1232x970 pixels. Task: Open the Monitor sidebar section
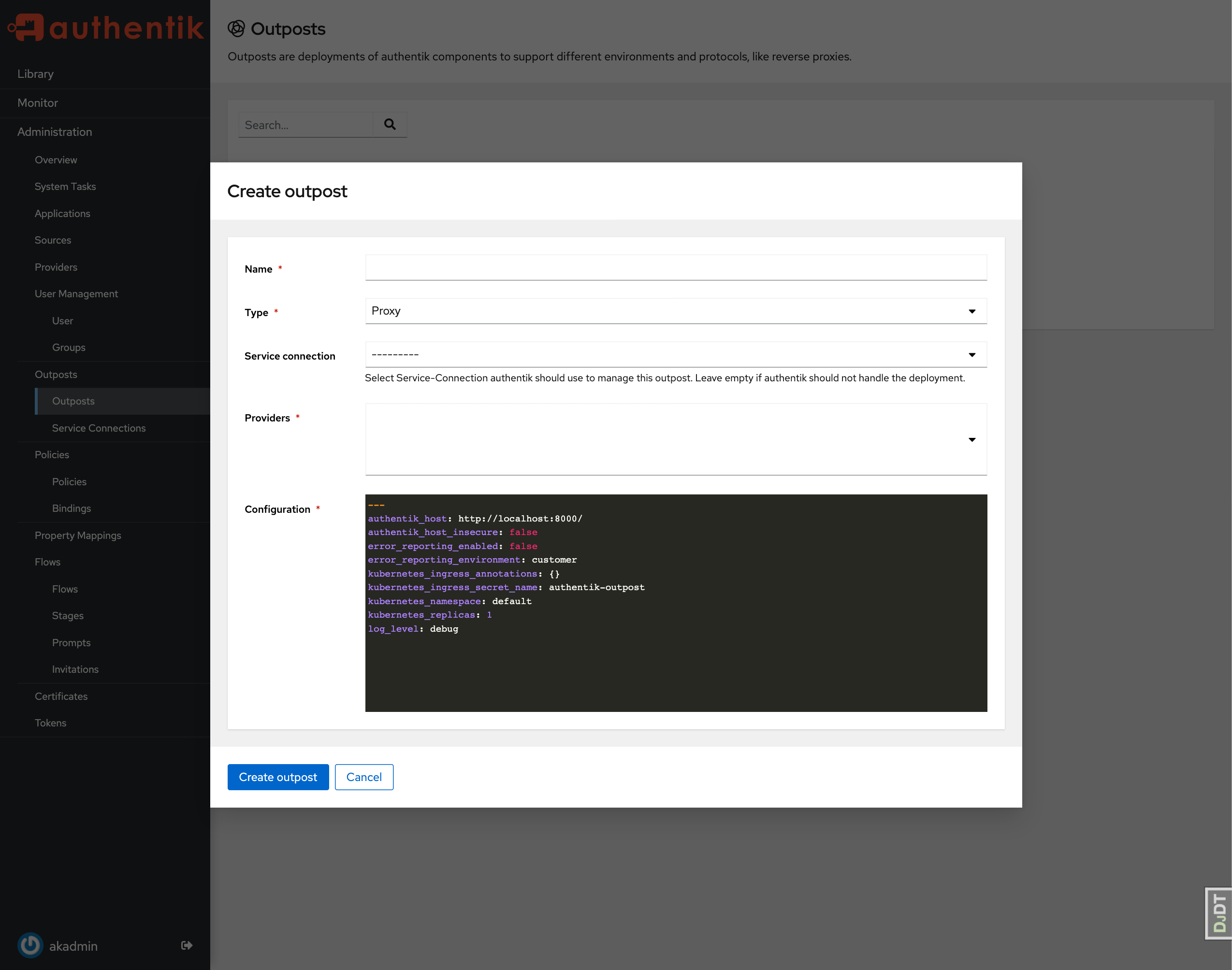pos(38,103)
